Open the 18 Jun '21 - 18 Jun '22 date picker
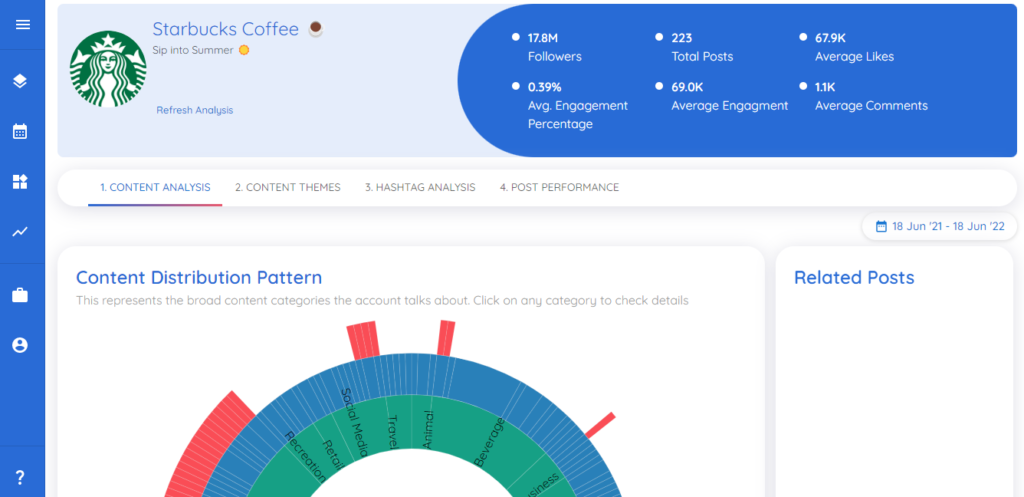The image size is (1024, 497). tap(940, 227)
